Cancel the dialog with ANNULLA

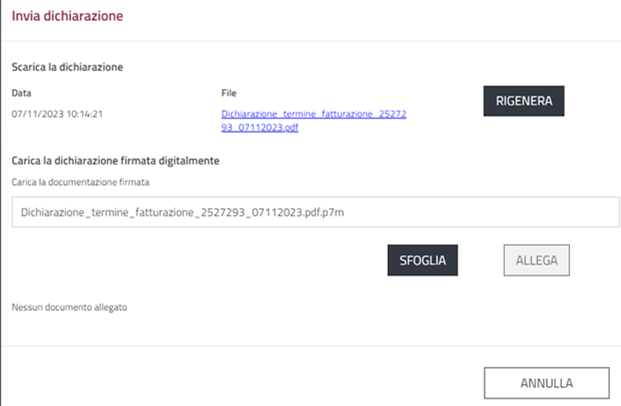545,383
